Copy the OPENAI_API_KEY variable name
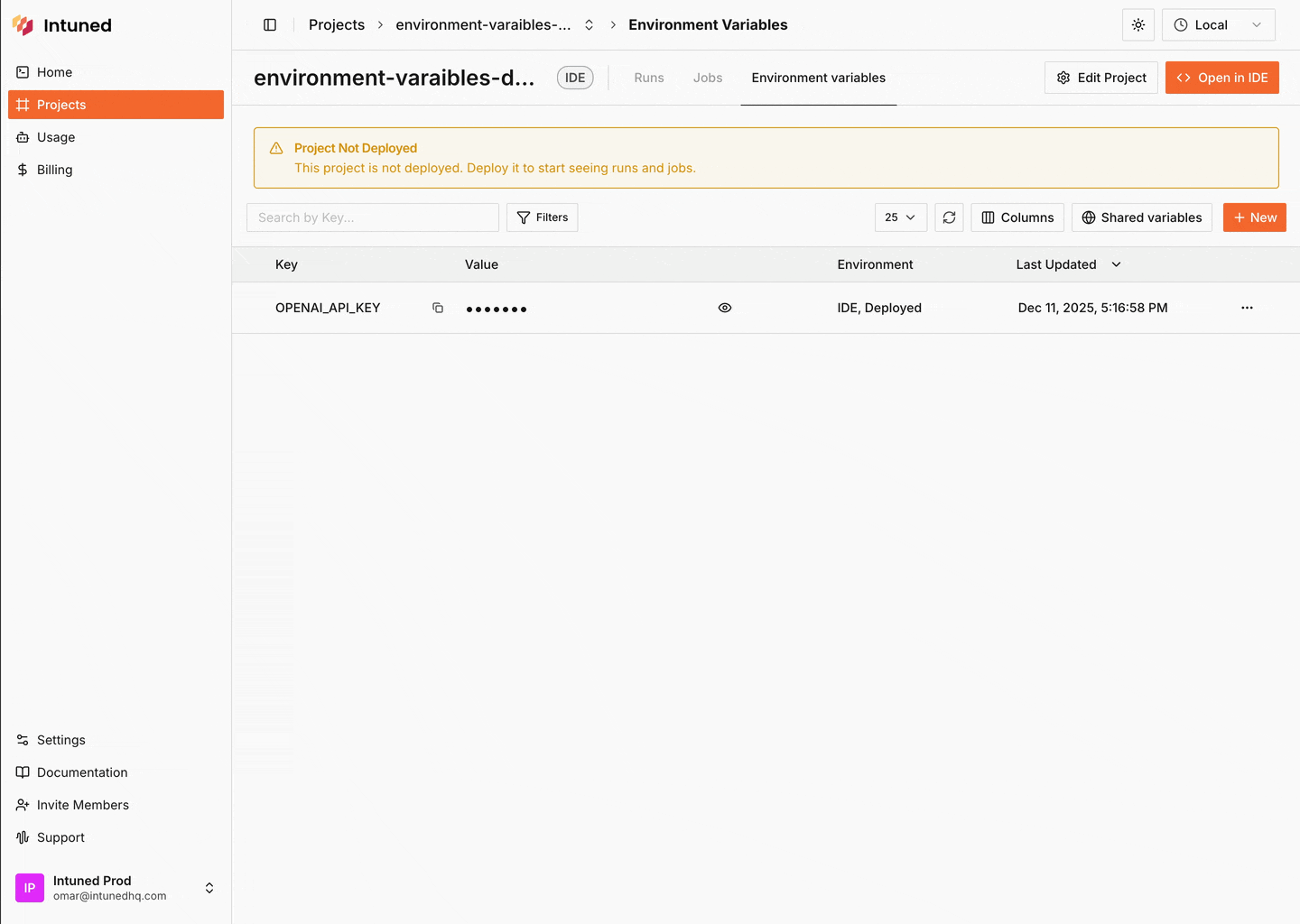 [x=438, y=308]
